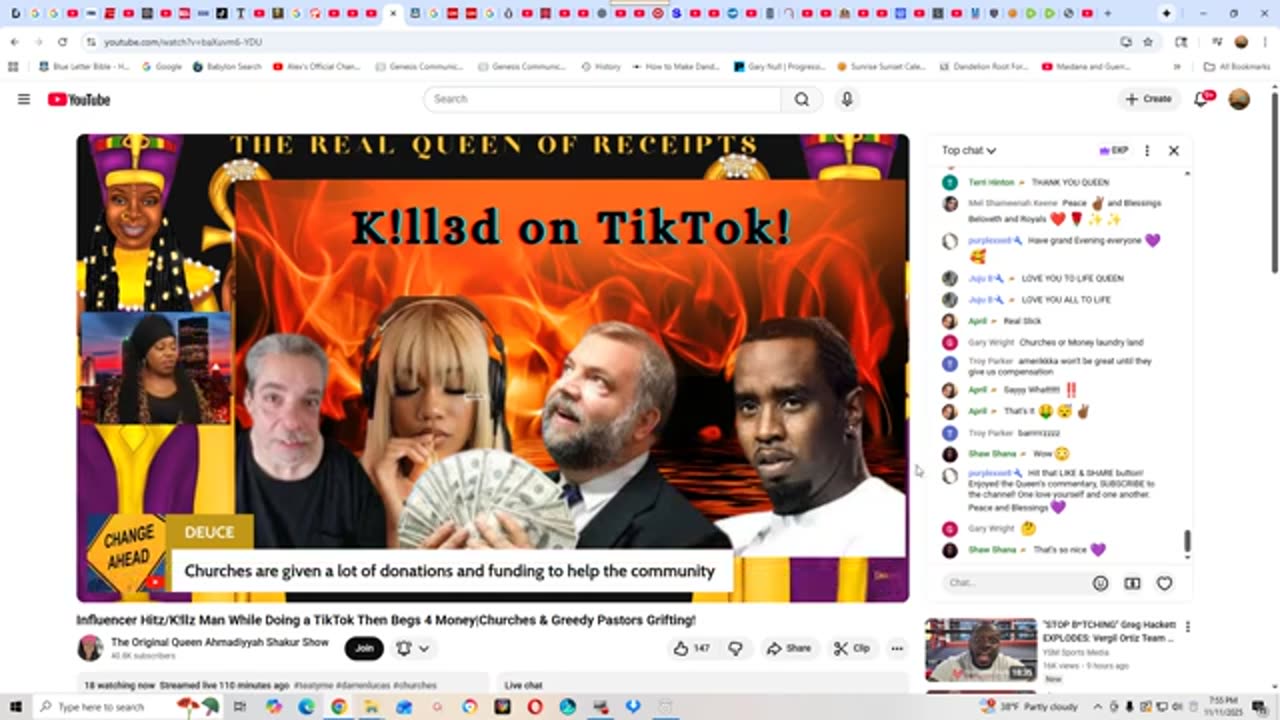Open the channel avatar under the video
The image size is (1280, 720).
tap(90, 648)
